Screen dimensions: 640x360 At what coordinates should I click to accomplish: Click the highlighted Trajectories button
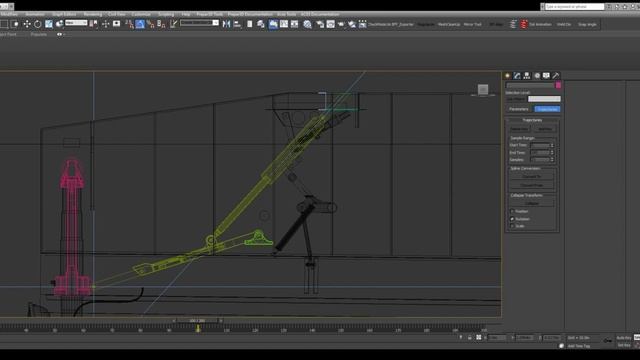tap(547, 109)
